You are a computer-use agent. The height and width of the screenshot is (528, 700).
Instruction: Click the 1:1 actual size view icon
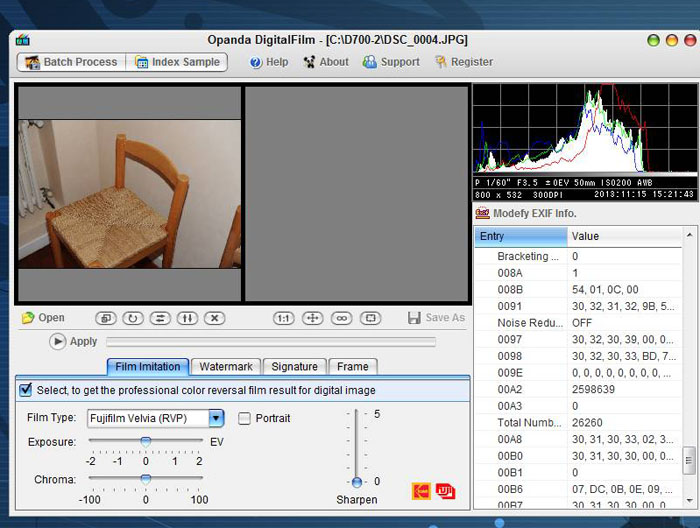pos(284,318)
